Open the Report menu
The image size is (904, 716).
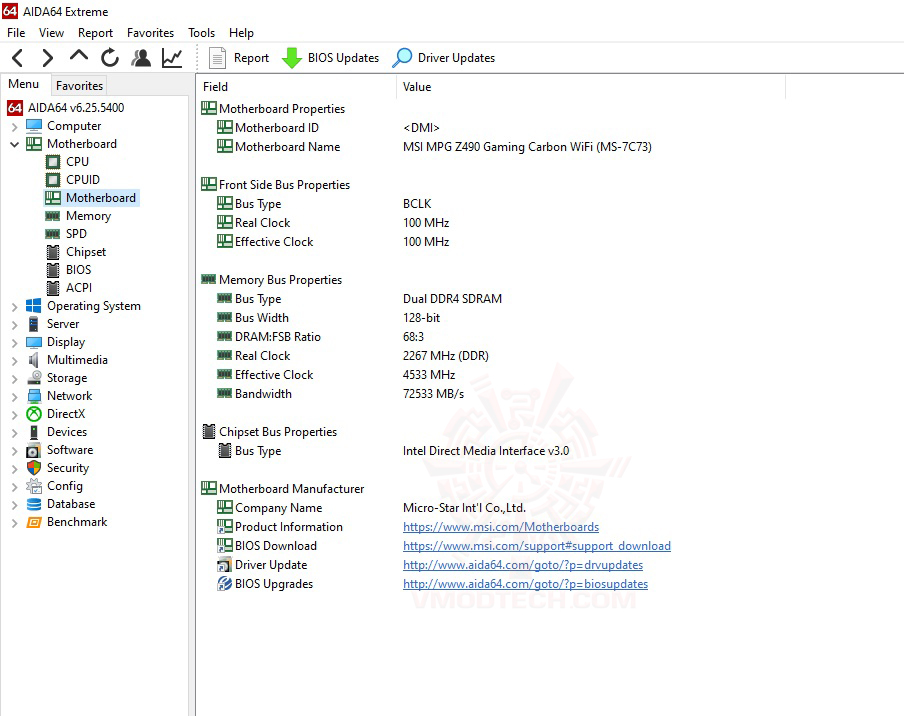[x=95, y=33]
